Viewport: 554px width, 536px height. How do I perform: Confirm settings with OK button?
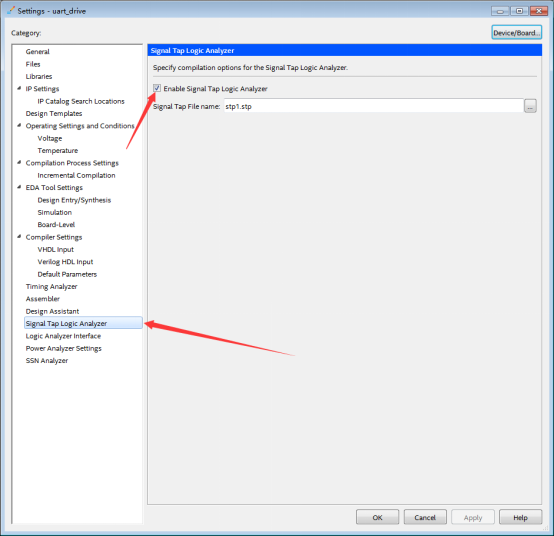point(377,517)
